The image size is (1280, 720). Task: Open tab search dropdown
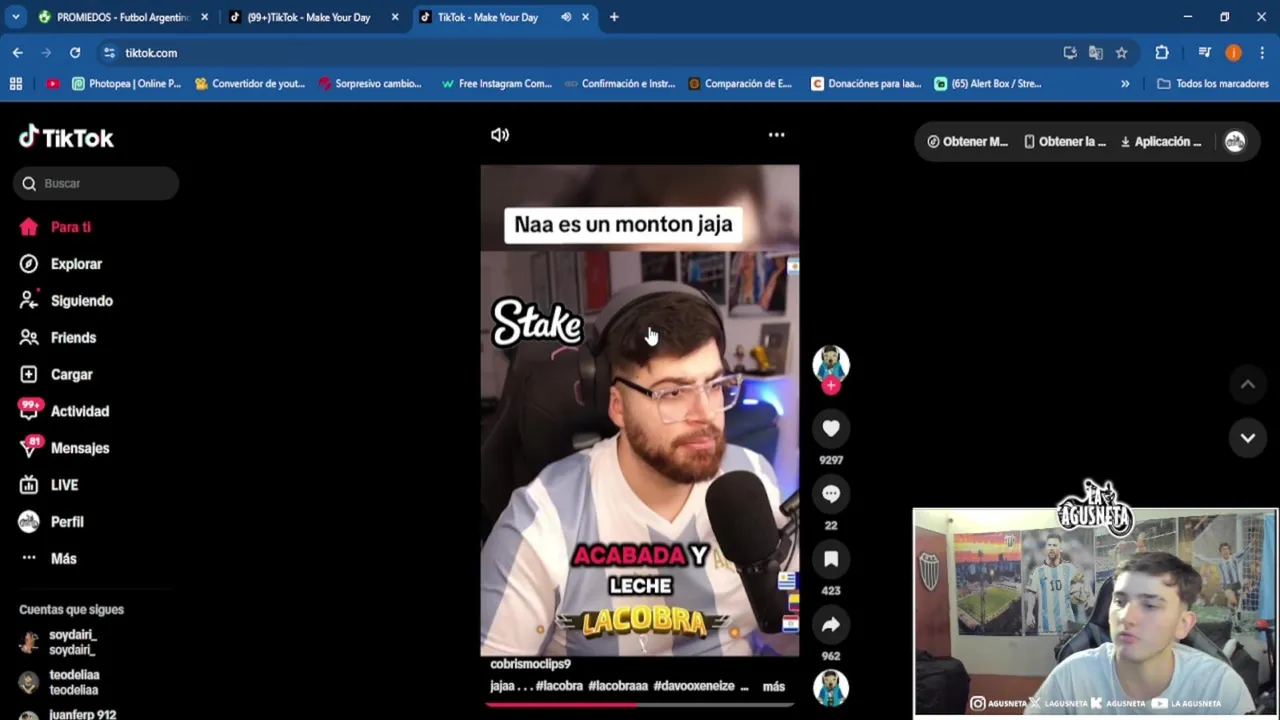click(x=15, y=17)
